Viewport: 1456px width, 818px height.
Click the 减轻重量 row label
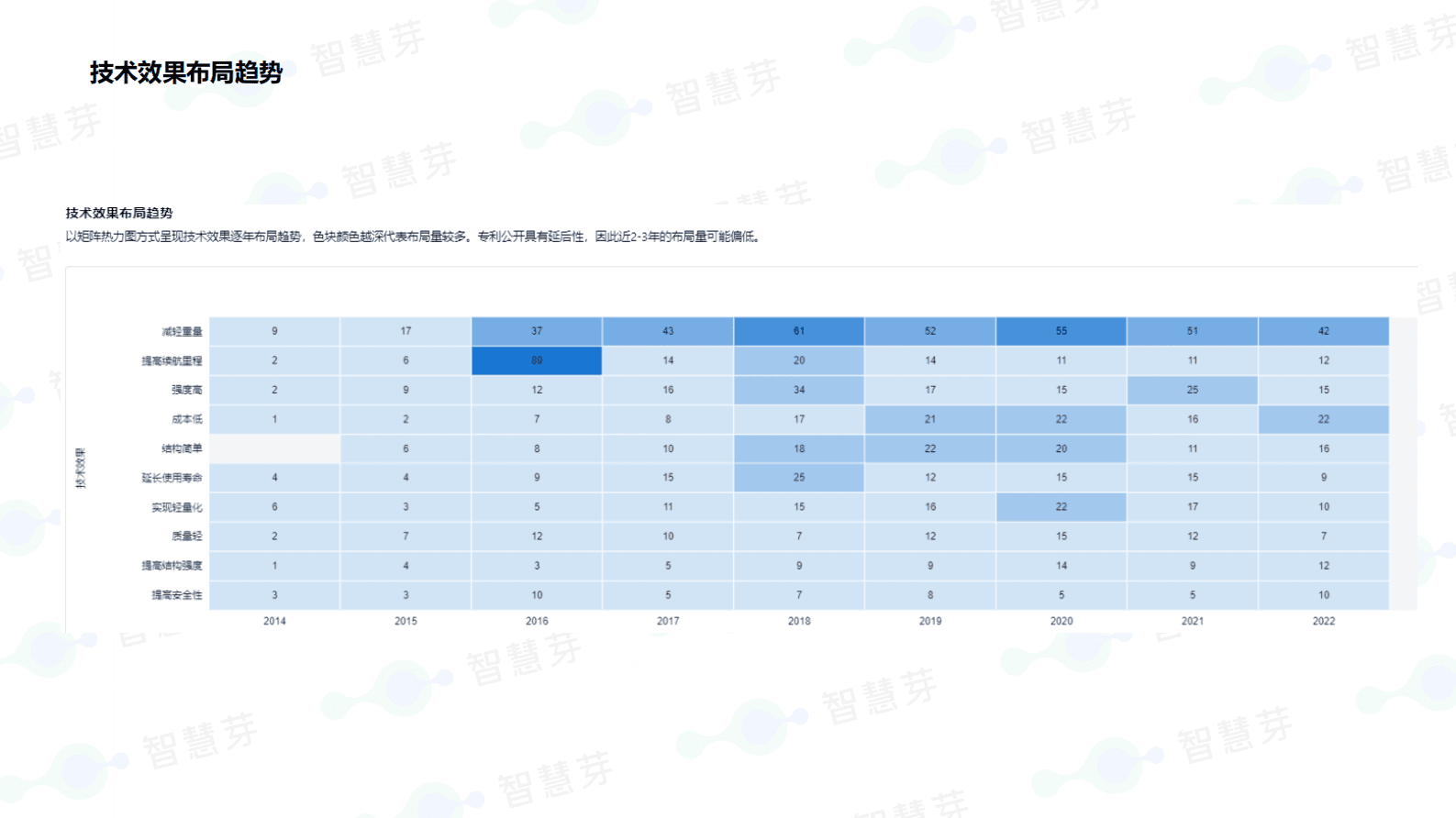click(x=182, y=332)
